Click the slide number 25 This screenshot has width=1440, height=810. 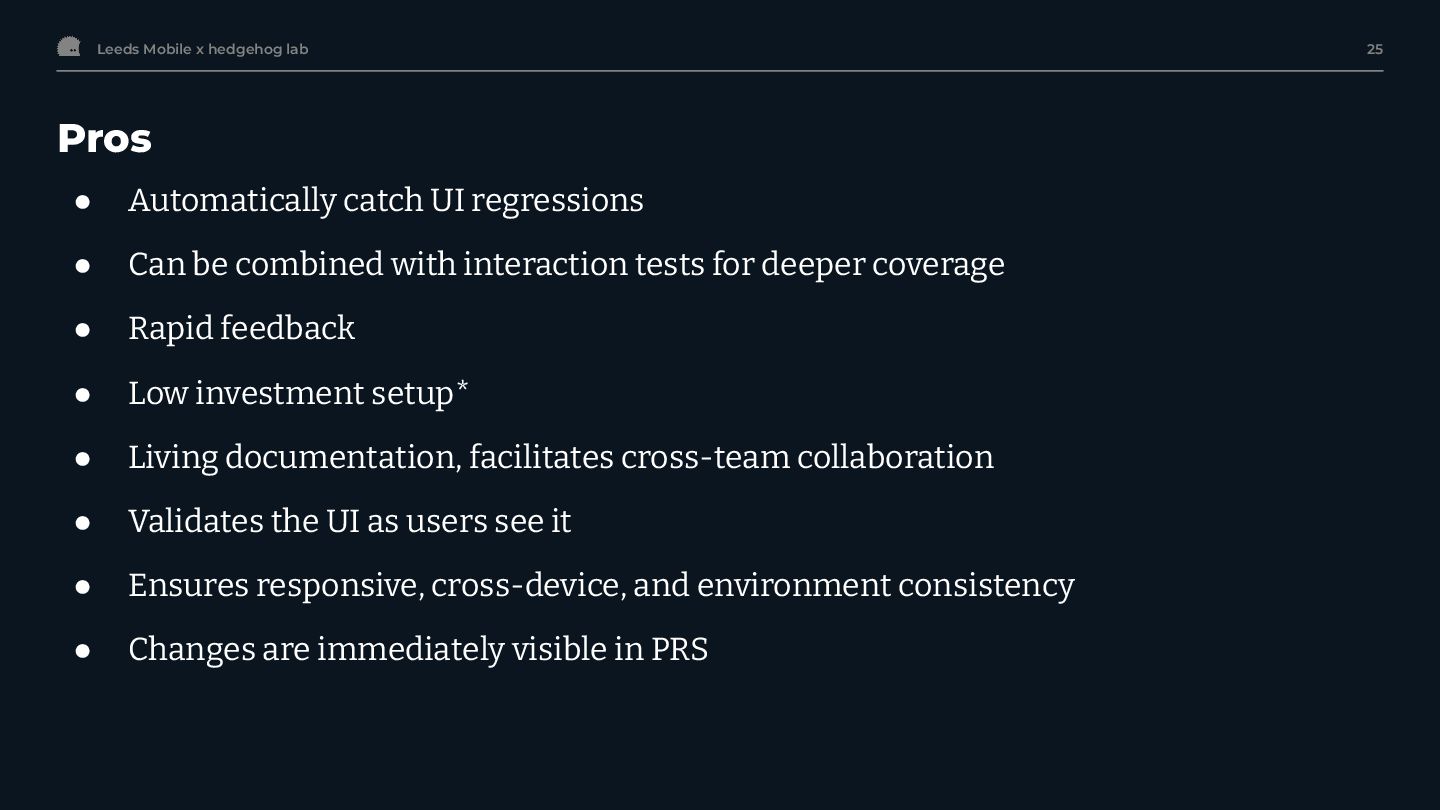[x=1374, y=49]
